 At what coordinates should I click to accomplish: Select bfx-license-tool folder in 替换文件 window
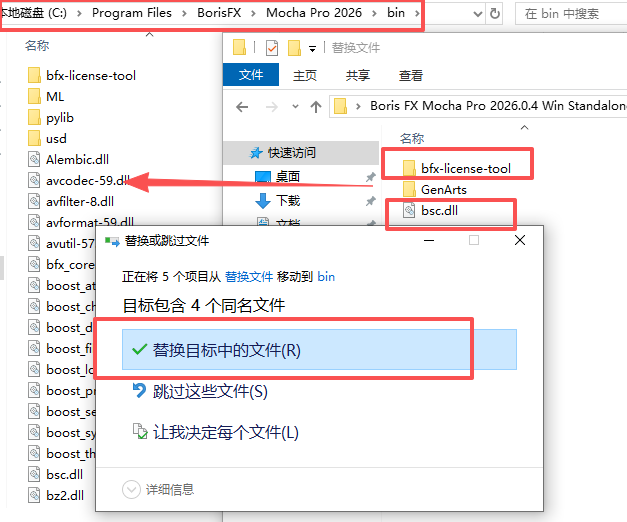457,168
